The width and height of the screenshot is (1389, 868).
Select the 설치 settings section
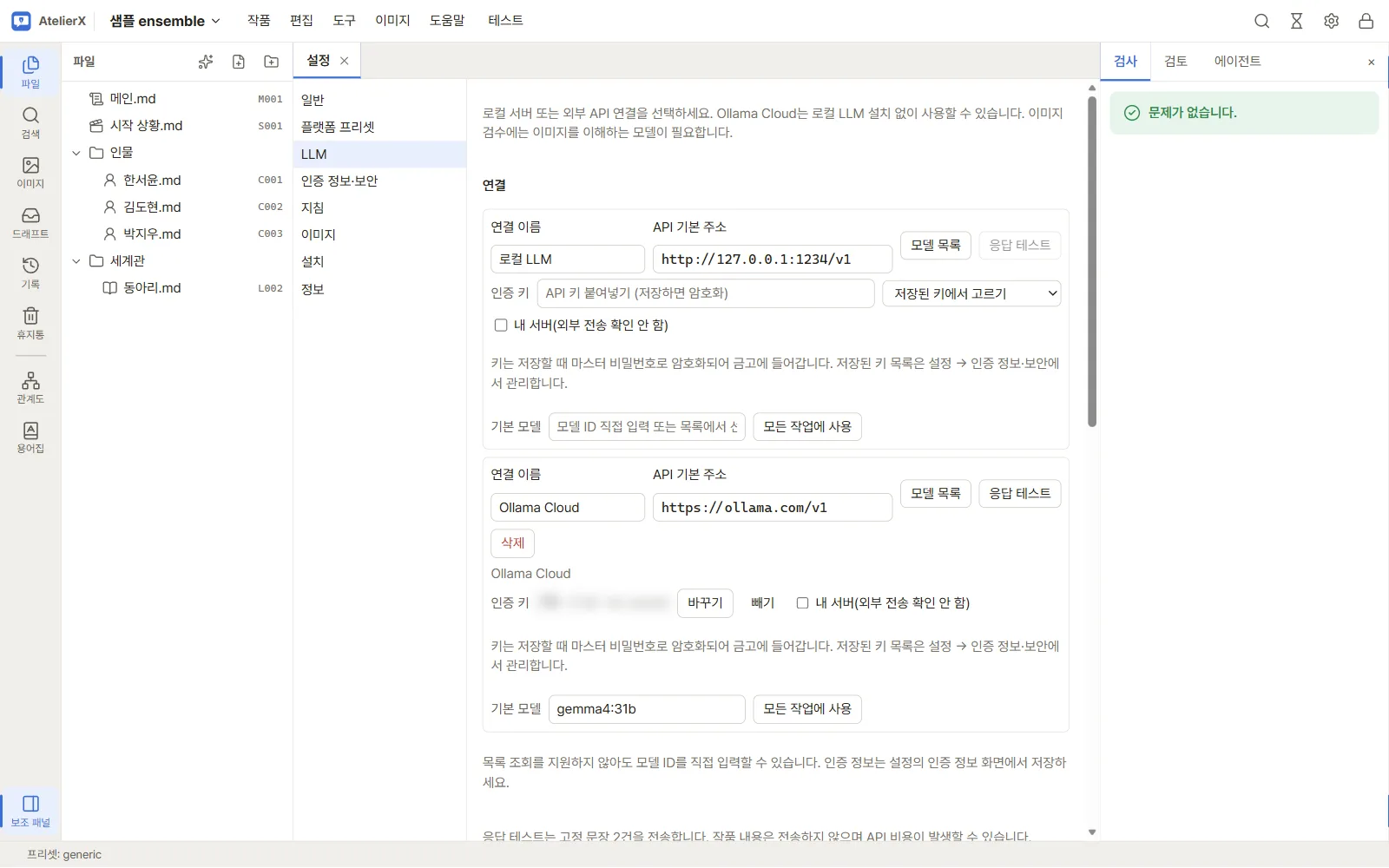(x=379, y=261)
